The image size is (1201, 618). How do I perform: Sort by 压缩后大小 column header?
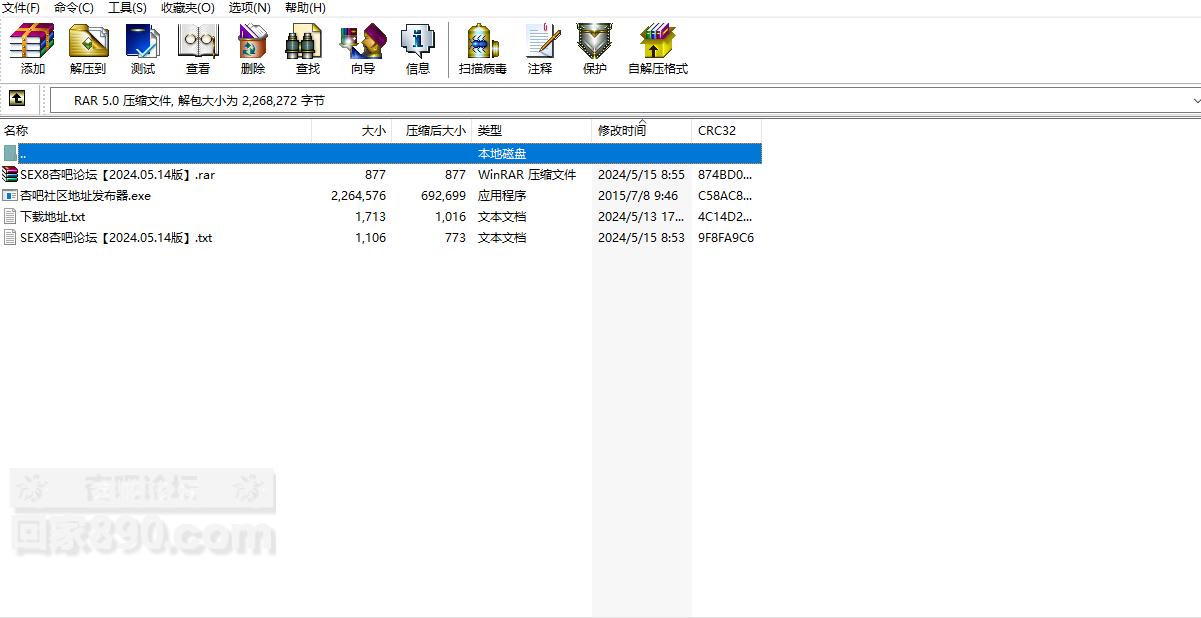432,130
